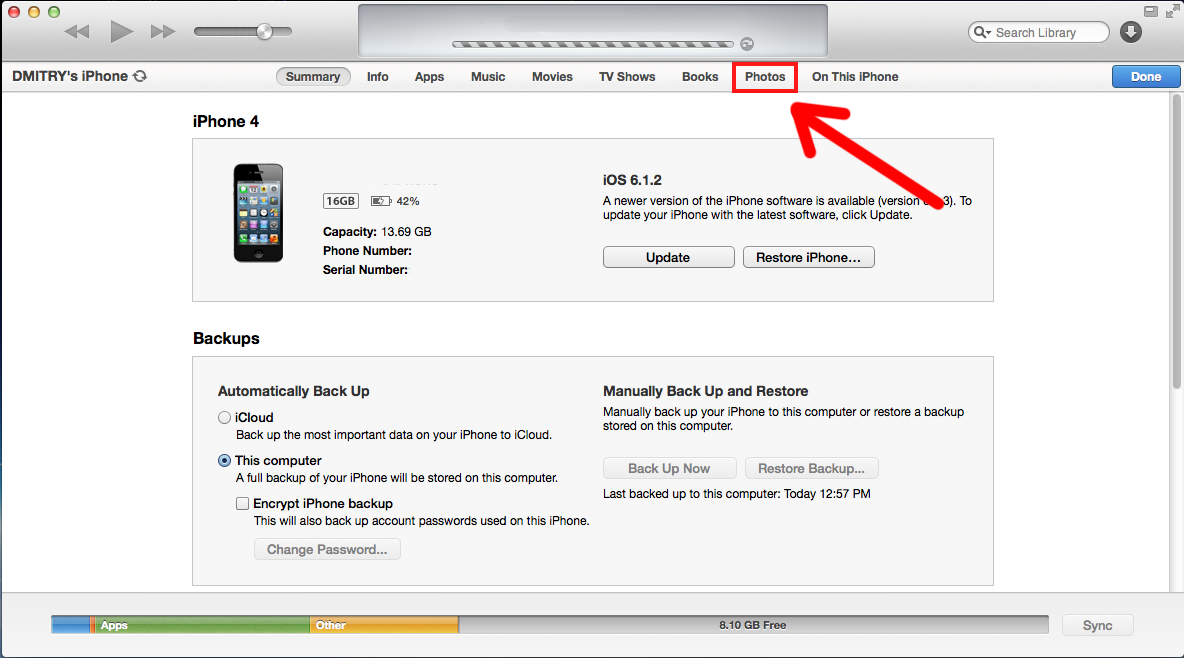Screen dimensions: 1184x658
Task: Click the sync progress bar
Action: click(x=593, y=45)
